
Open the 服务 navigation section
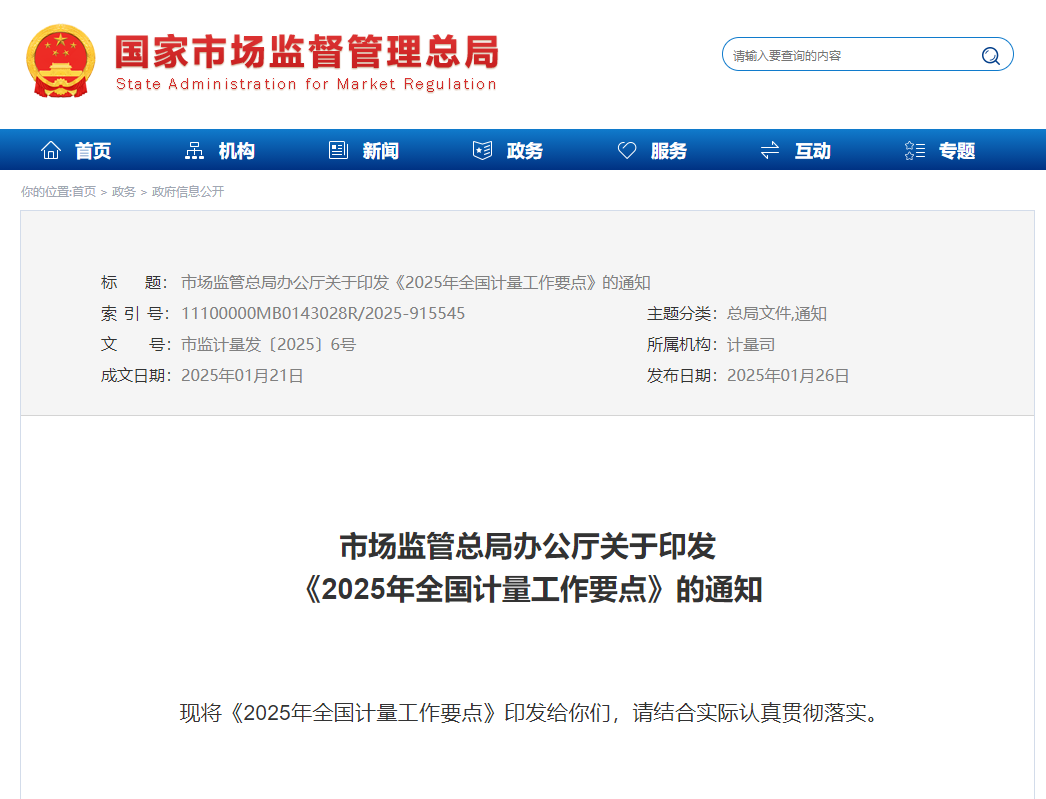click(x=669, y=151)
